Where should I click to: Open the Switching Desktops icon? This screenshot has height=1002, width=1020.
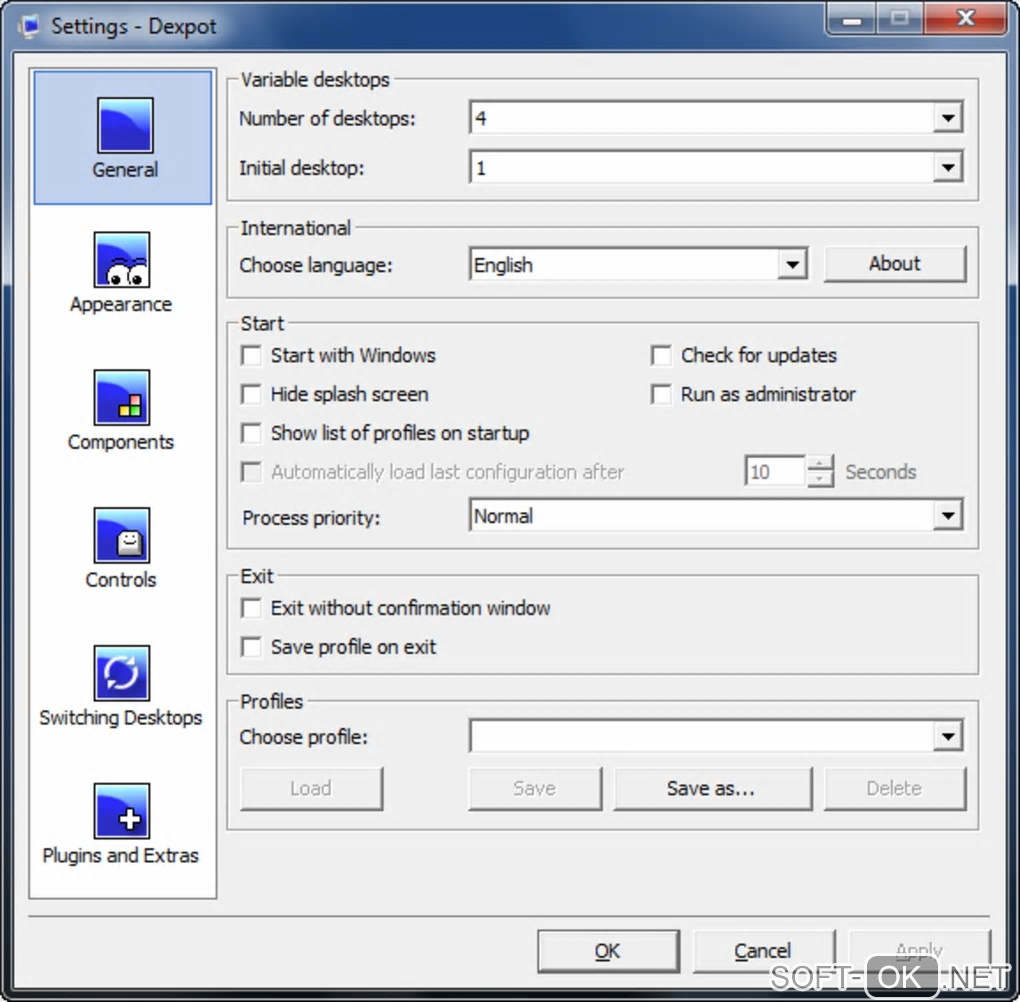pyautogui.click(x=122, y=673)
